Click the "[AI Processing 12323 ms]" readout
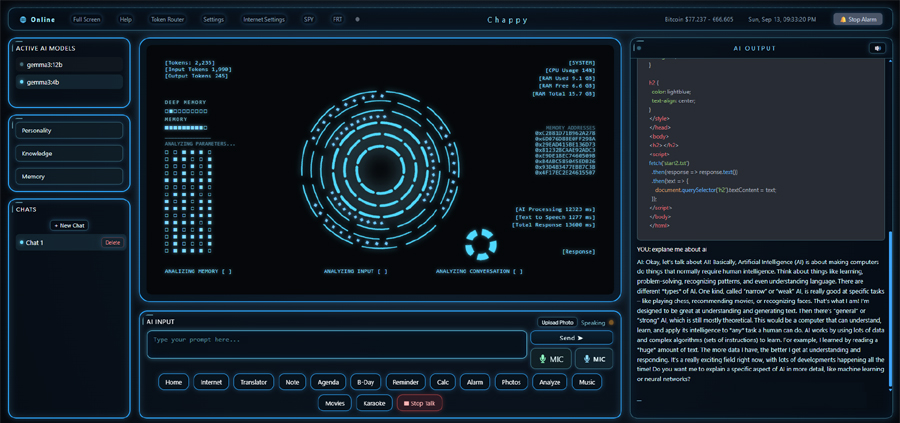The image size is (900, 423). tap(556, 210)
